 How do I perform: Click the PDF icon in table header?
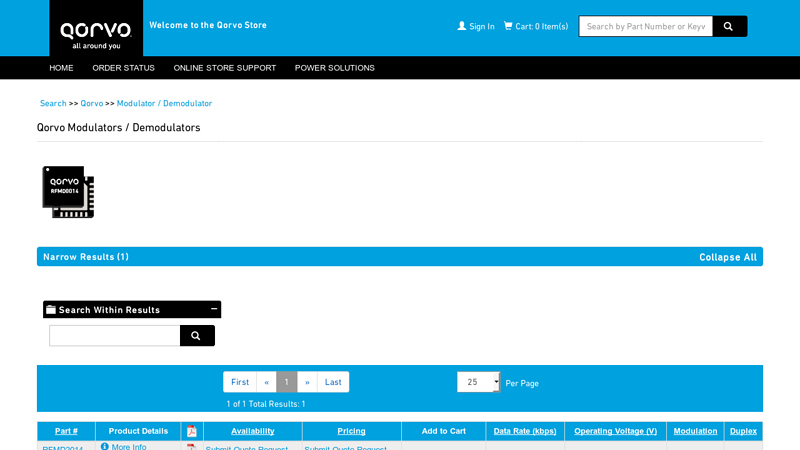click(192, 431)
